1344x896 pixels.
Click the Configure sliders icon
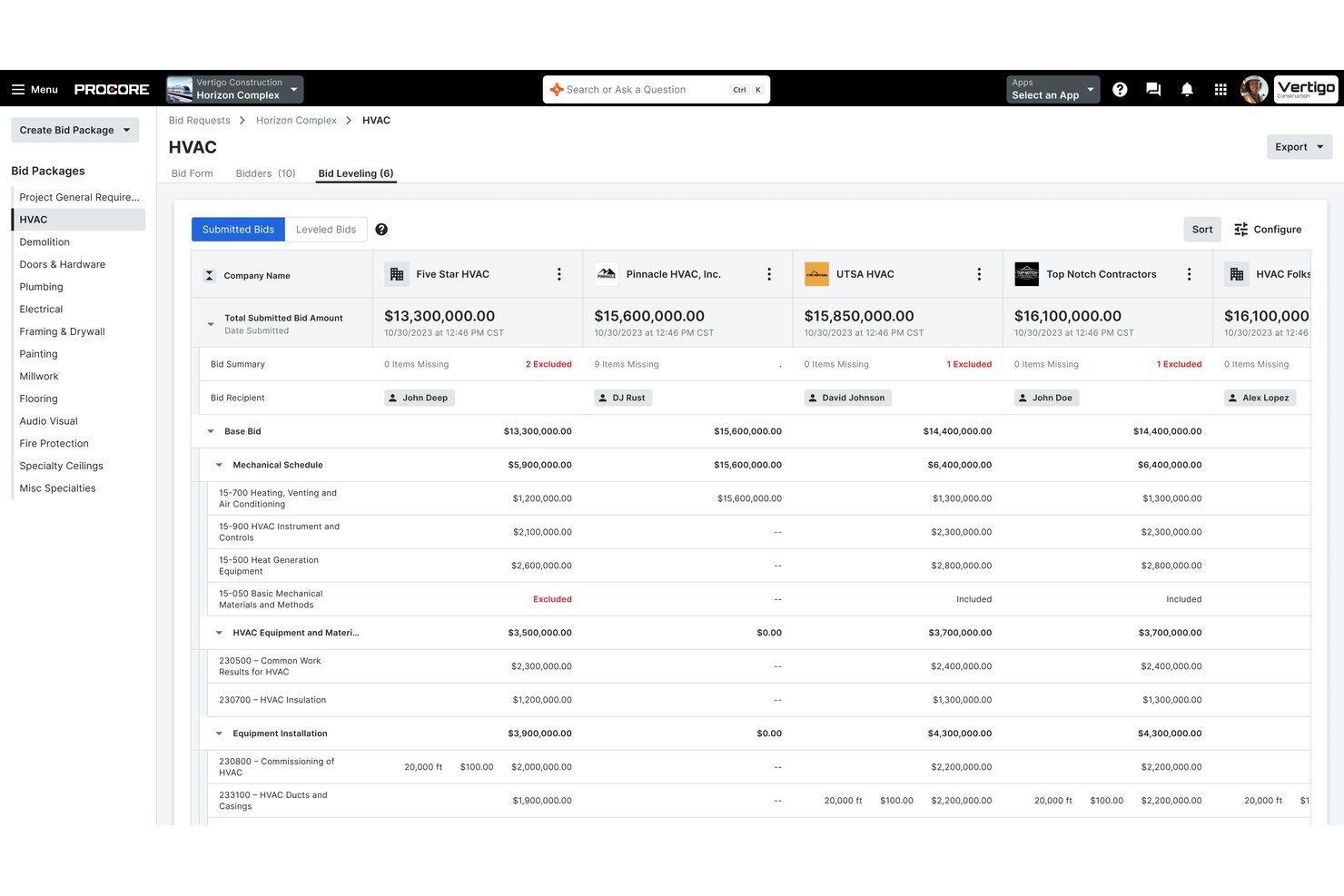[1240, 230]
